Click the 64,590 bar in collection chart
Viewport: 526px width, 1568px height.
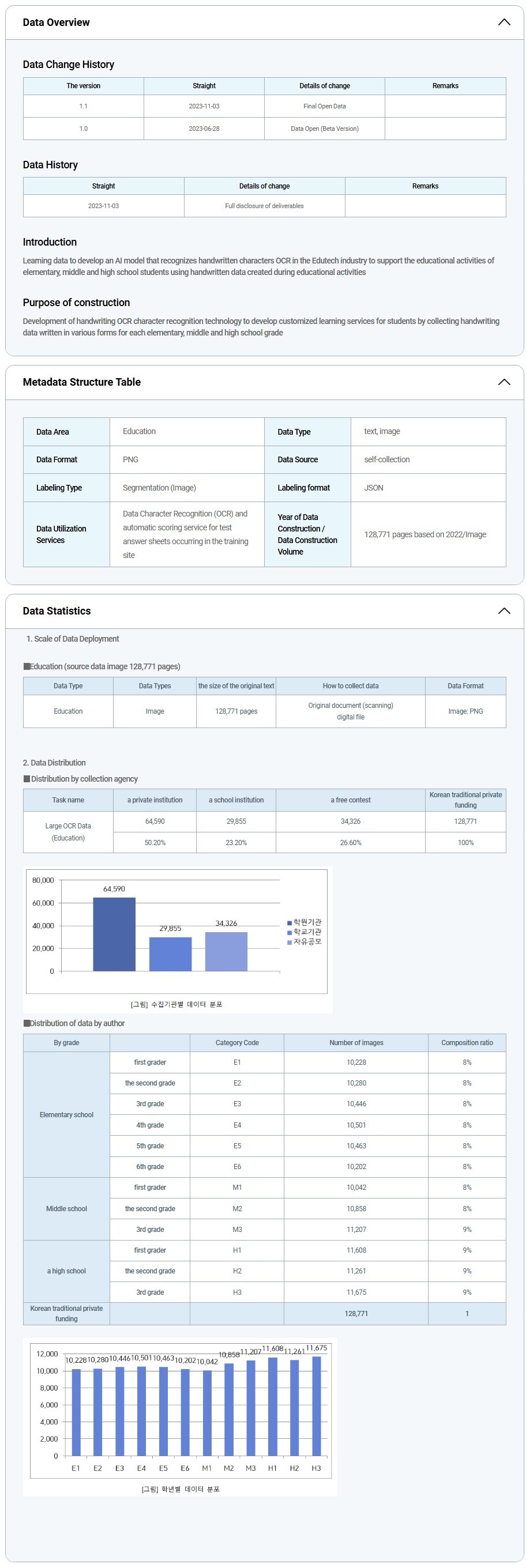click(x=114, y=934)
